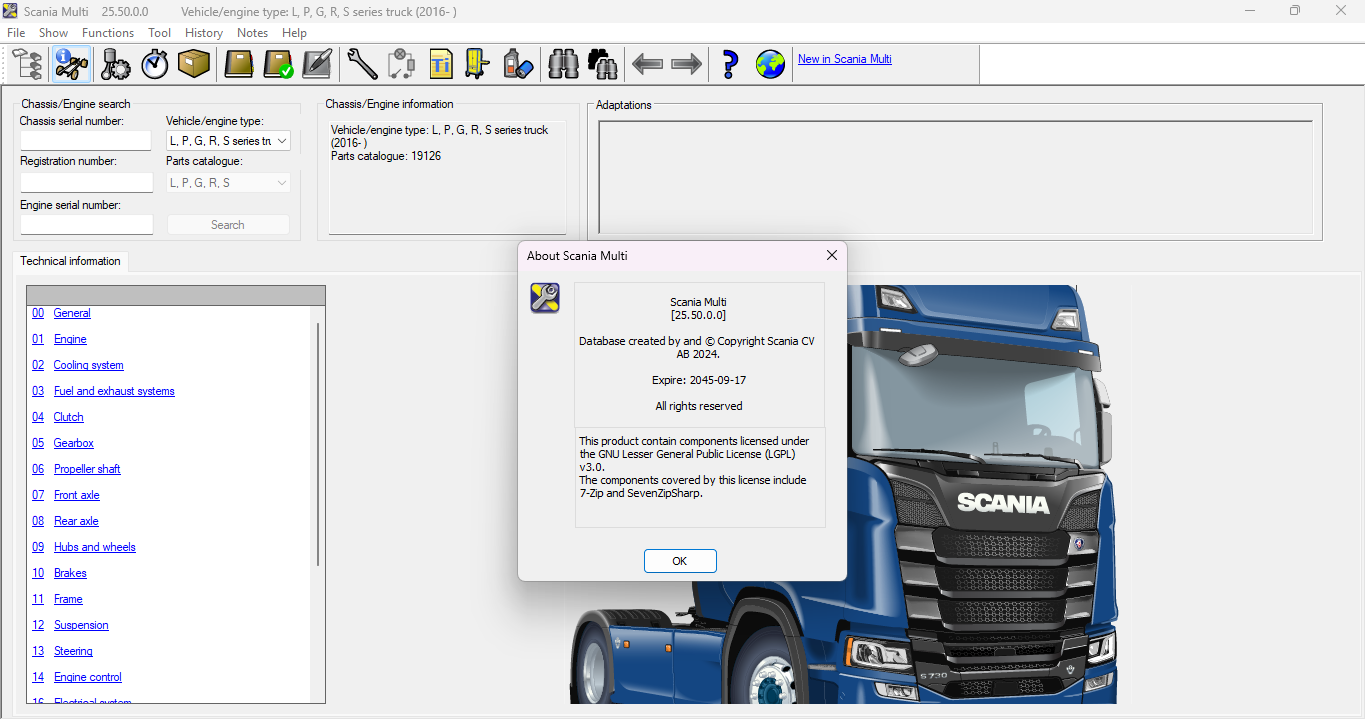Click the single binoculars search icon
Image resolution: width=1365 pixels, height=719 pixels.
[564, 65]
